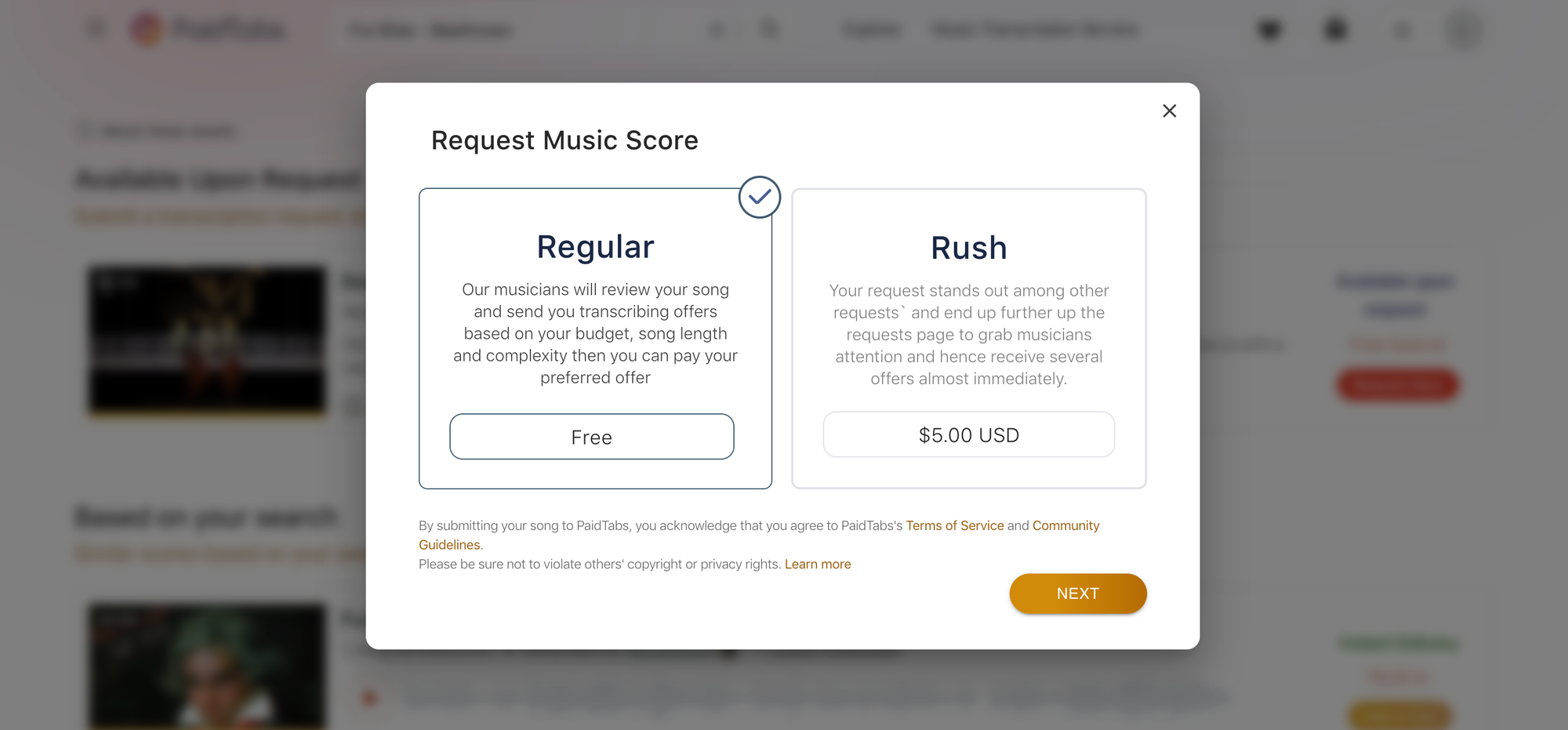Viewport: 1568px width, 730px height.
Task: Open the hamburger menu in header
Action: [96, 30]
